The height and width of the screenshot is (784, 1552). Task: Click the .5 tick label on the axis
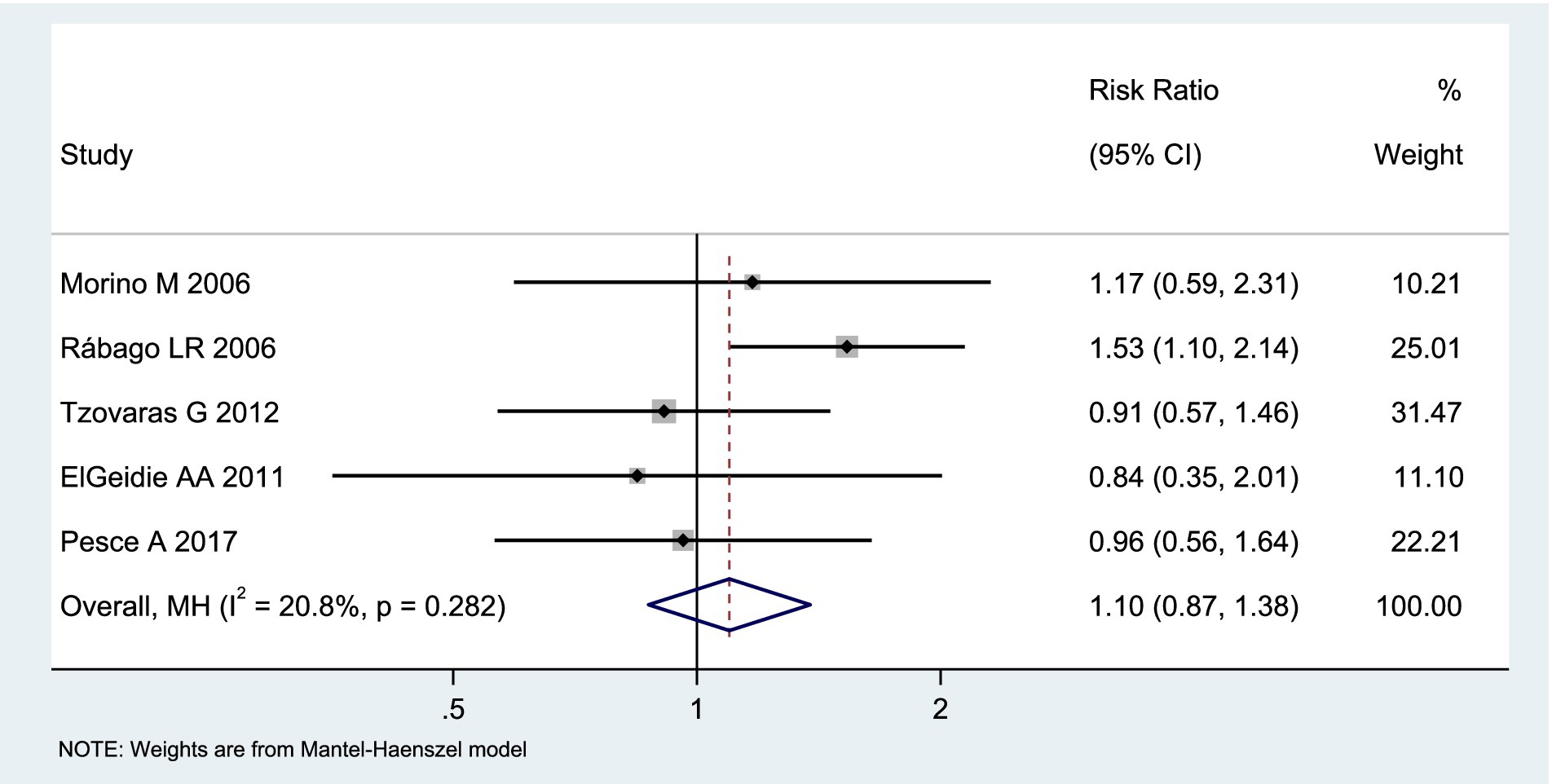tap(453, 710)
